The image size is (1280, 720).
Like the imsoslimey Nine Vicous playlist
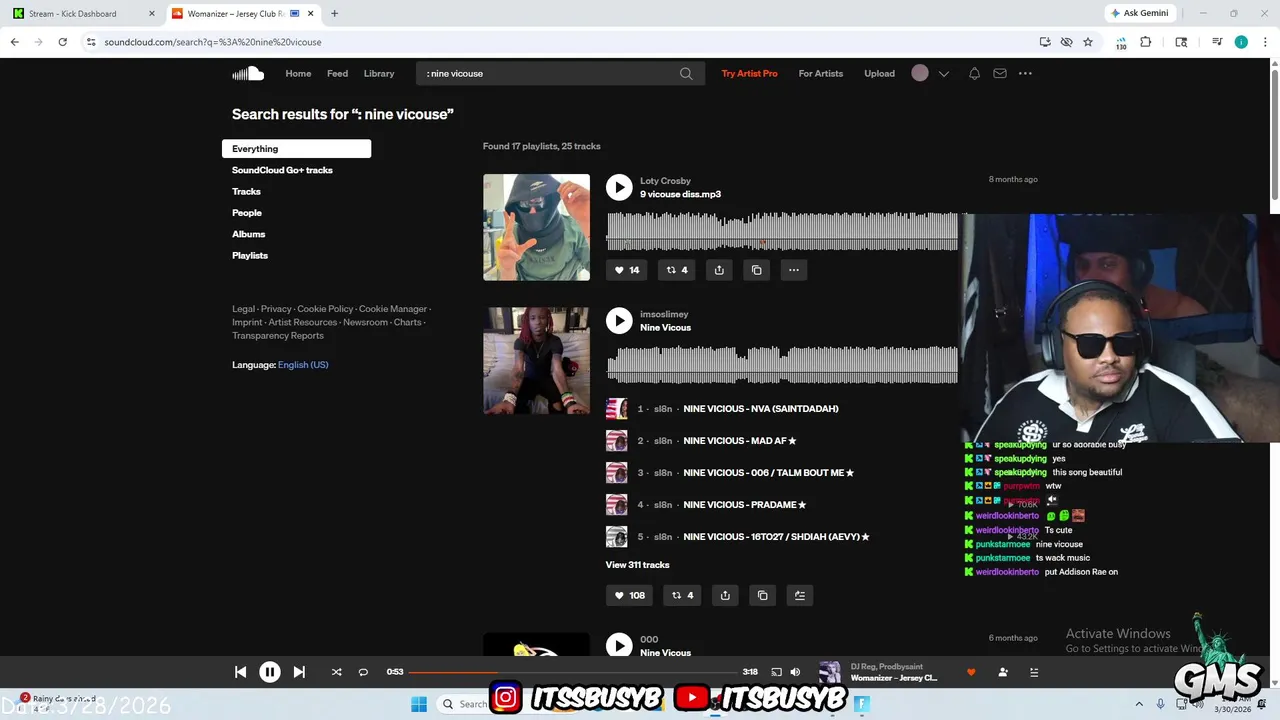click(x=629, y=595)
